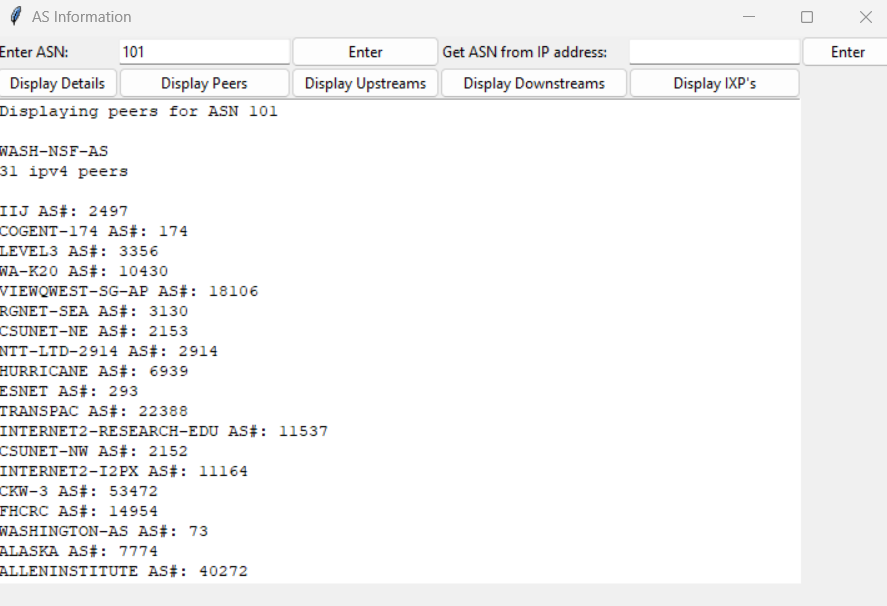Click the COGENT-174 AS#: 174 peer line
Image resolution: width=887 pixels, height=606 pixels.
click(93, 232)
